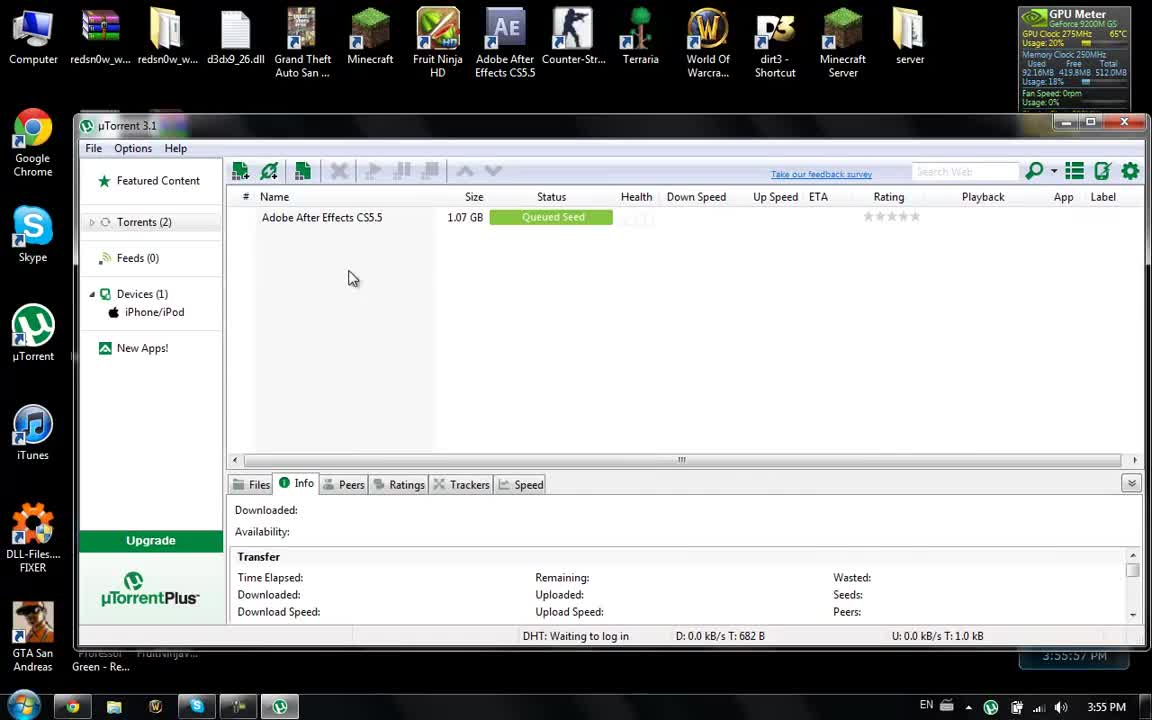Sort by the Size column header
This screenshot has width=1152, height=720.
[x=474, y=197]
